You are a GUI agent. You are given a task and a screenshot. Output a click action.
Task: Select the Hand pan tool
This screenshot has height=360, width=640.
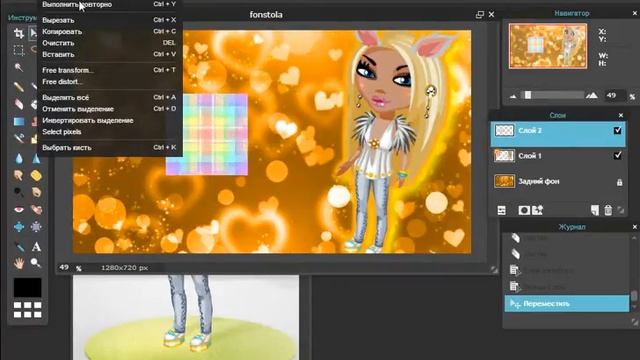(19, 263)
